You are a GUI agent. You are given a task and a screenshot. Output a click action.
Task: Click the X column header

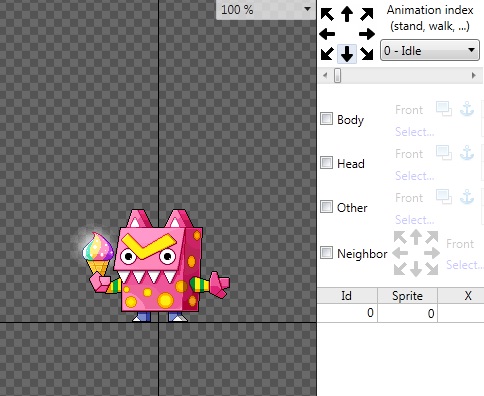(461, 296)
